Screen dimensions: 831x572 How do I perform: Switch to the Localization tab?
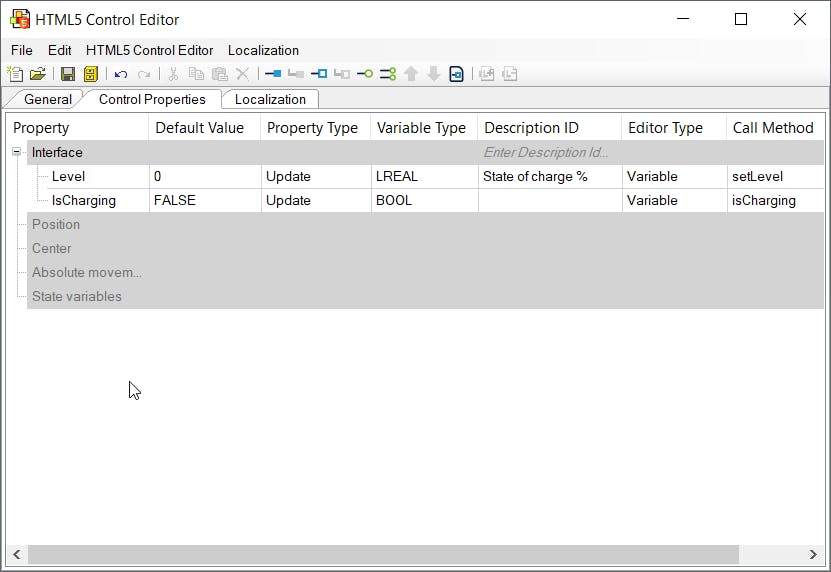(x=270, y=99)
